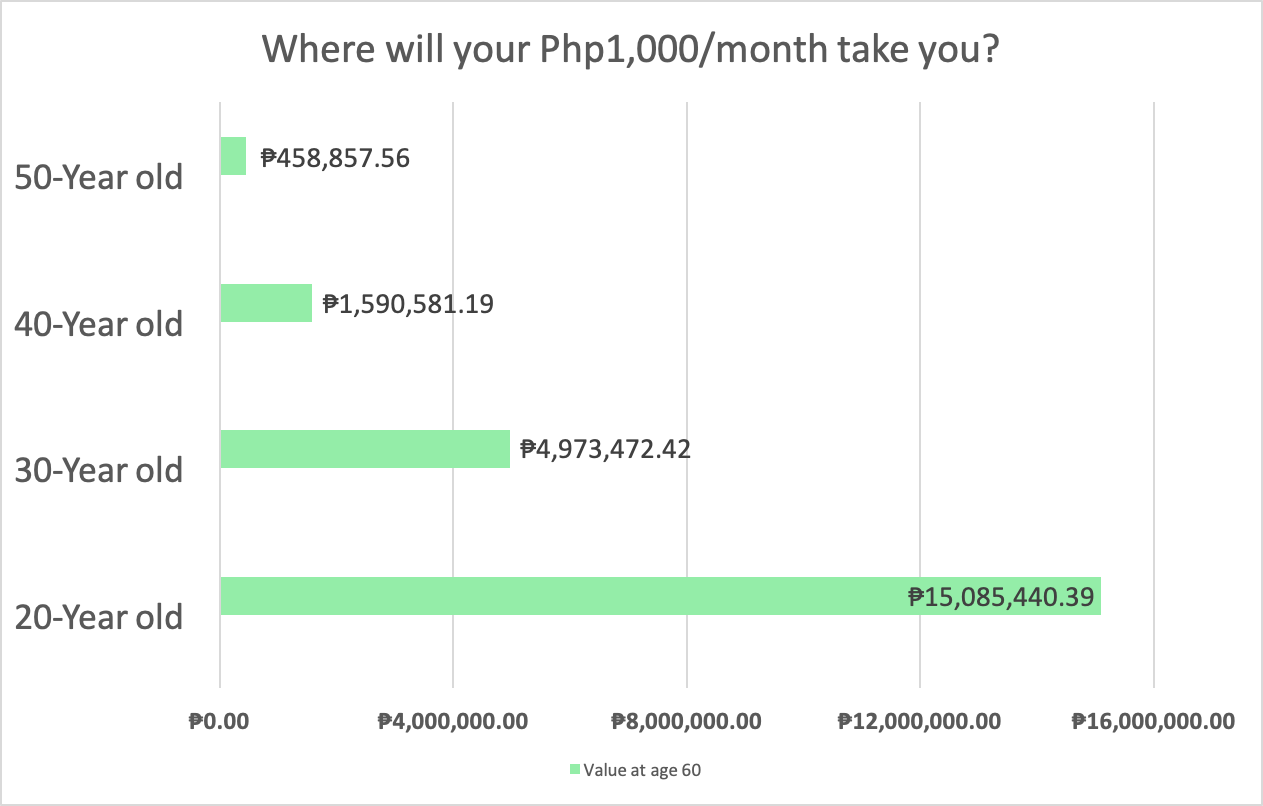
Task: Select the small 50-Year old bar
Action: click(x=233, y=156)
